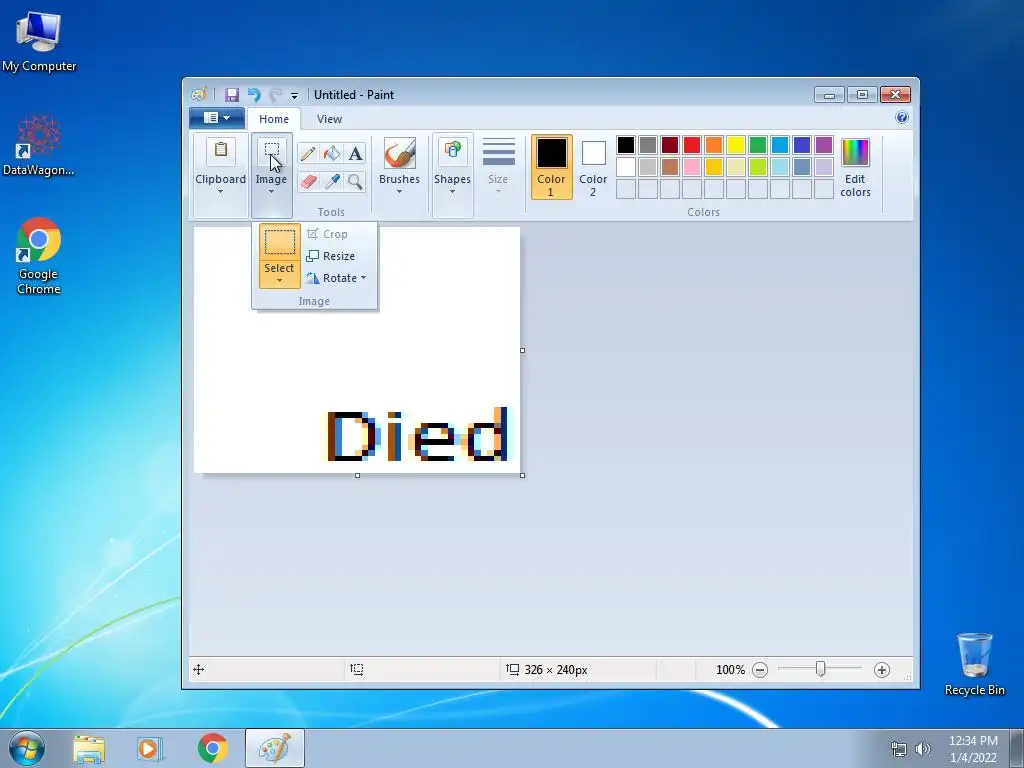Viewport: 1024px width, 768px height.
Task: Select the Magnifier tool
Action: pyautogui.click(x=355, y=181)
